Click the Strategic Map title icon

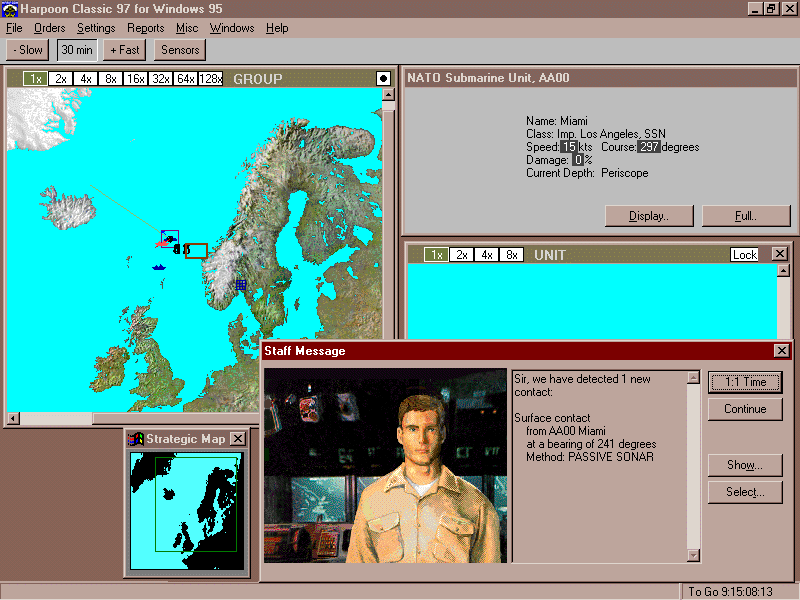(x=136, y=438)
